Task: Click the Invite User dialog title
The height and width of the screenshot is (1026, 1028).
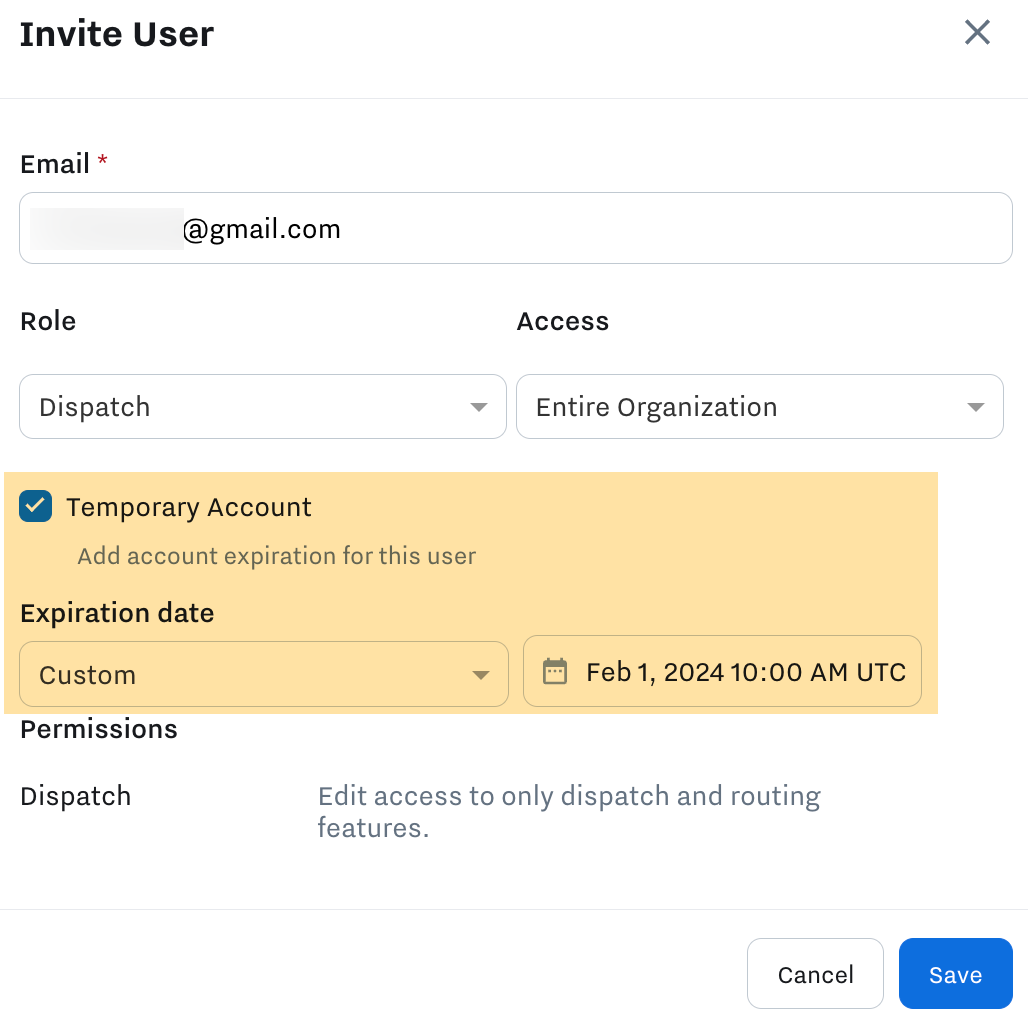Action: (x=117, y=34)
